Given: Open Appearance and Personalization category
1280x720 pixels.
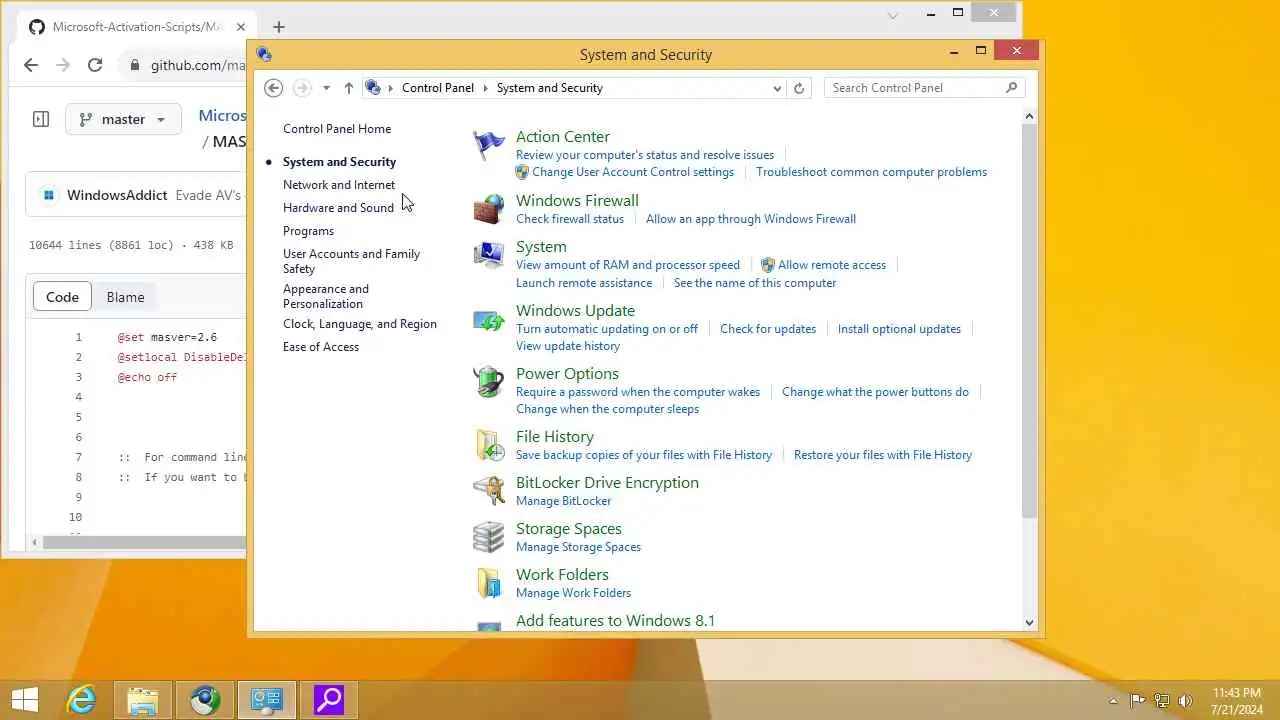Looking at the screenshot, I should (x=326, y=296).
